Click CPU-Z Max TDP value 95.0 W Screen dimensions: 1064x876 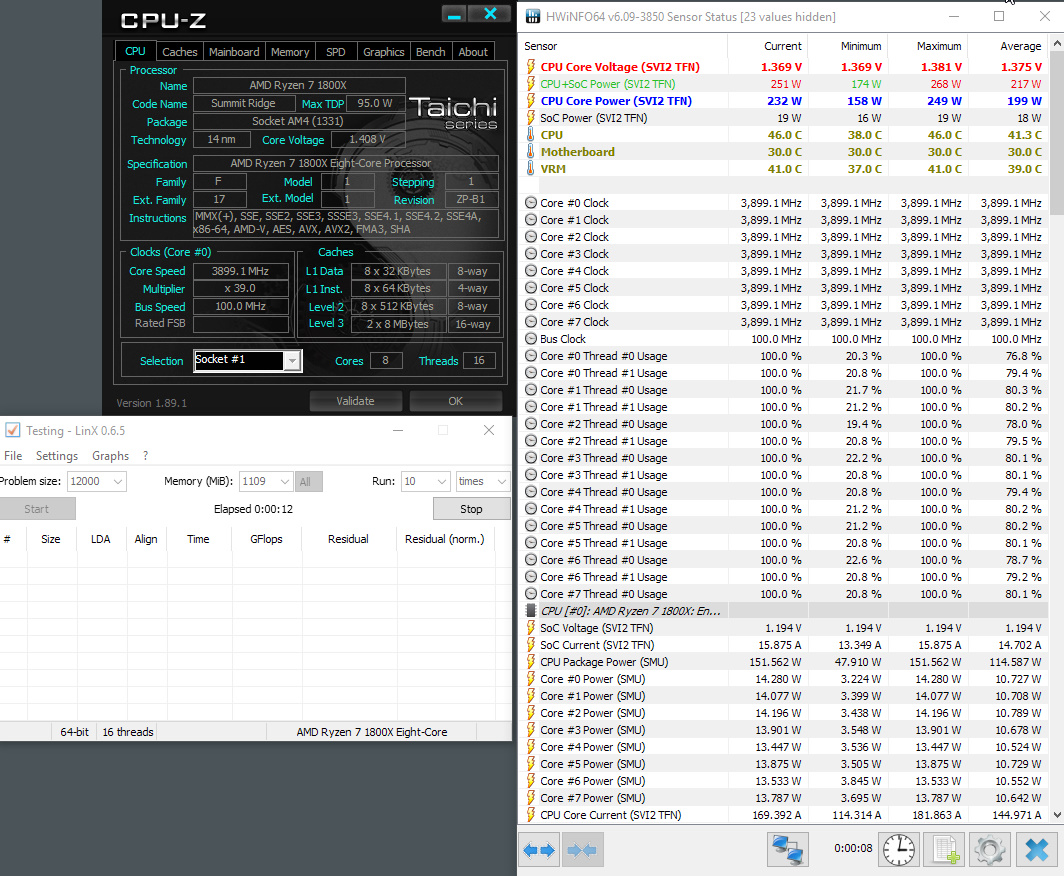375,103
